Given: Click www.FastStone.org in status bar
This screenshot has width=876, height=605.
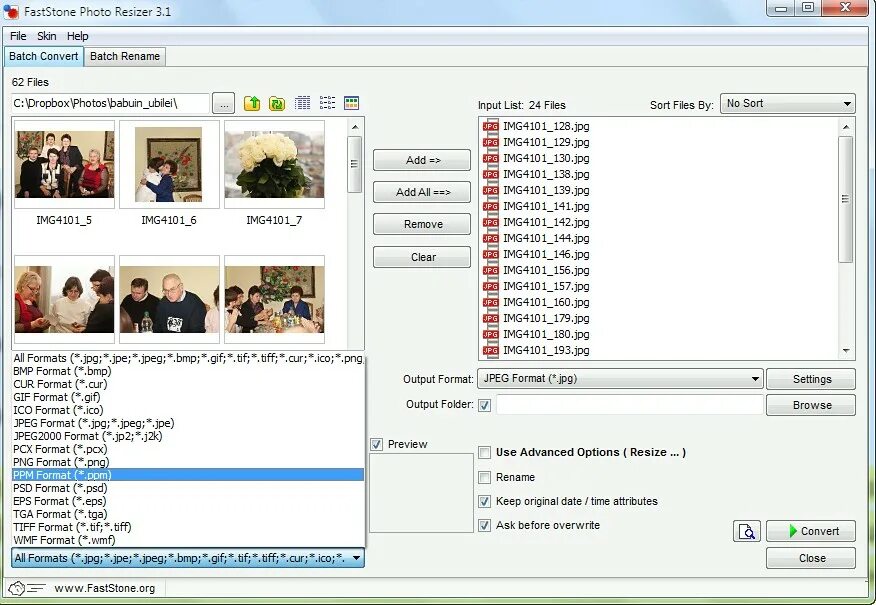Looking at the screenshot, I should click(104, 588).
